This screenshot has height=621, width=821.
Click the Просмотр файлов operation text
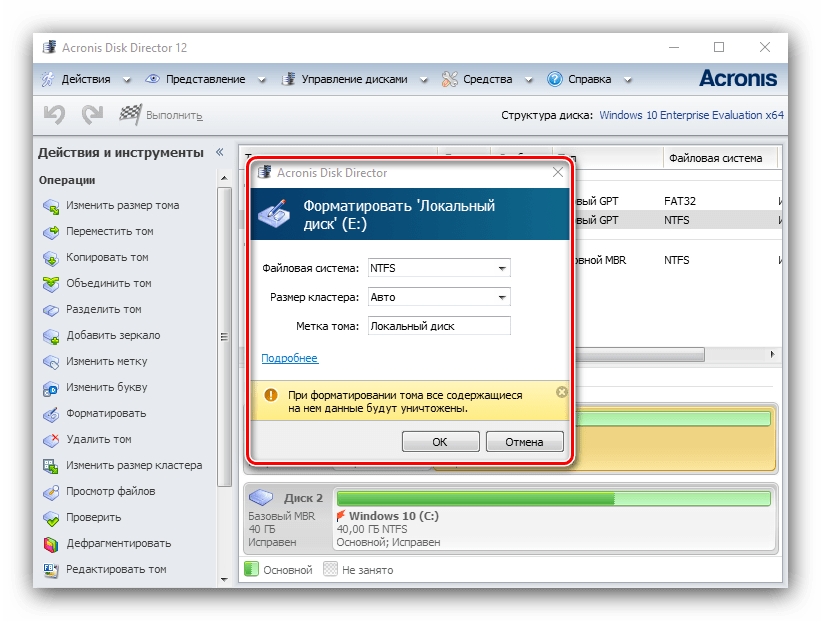point(110,491)
